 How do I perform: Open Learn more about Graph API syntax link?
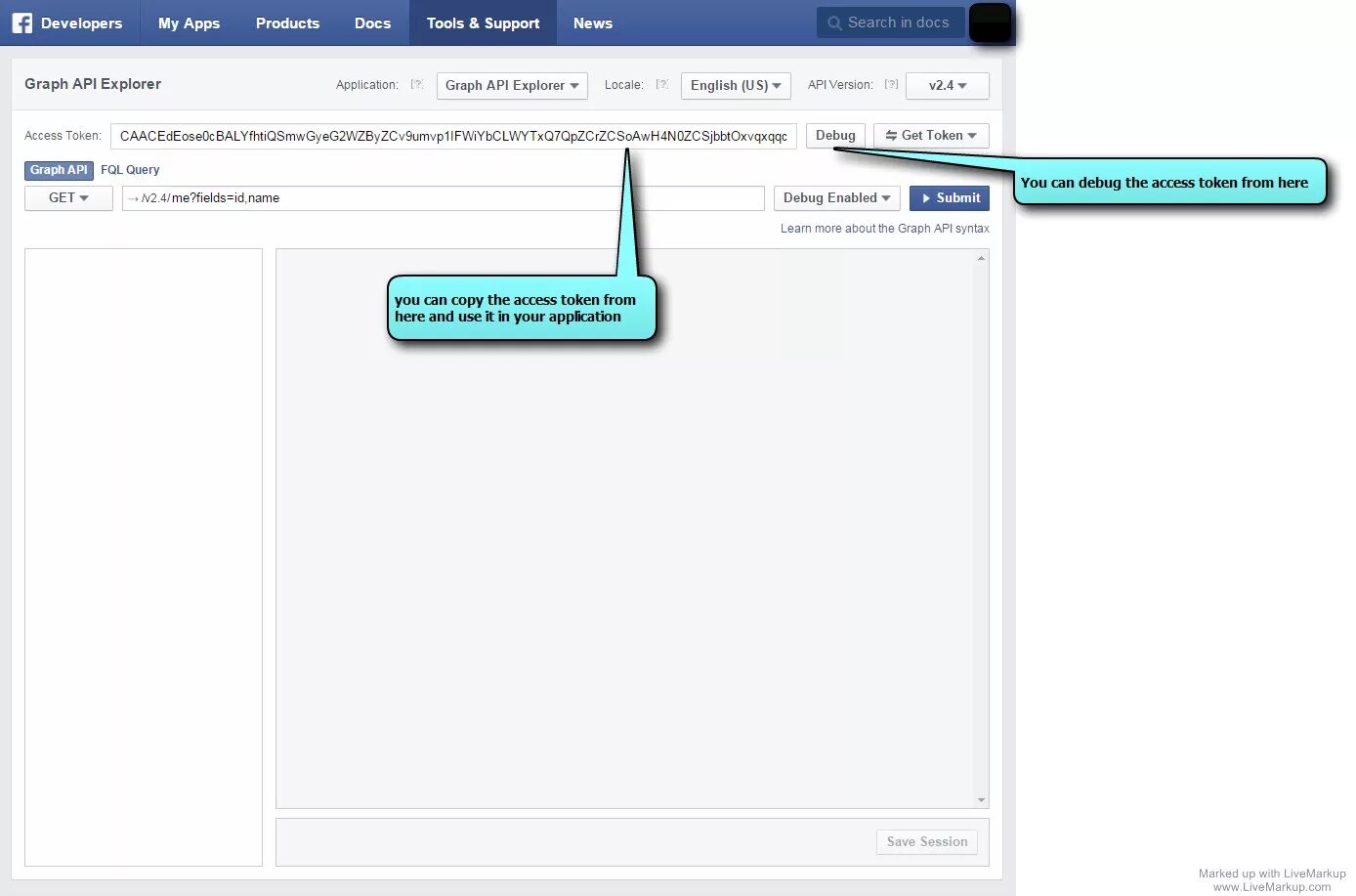point(884,229)
